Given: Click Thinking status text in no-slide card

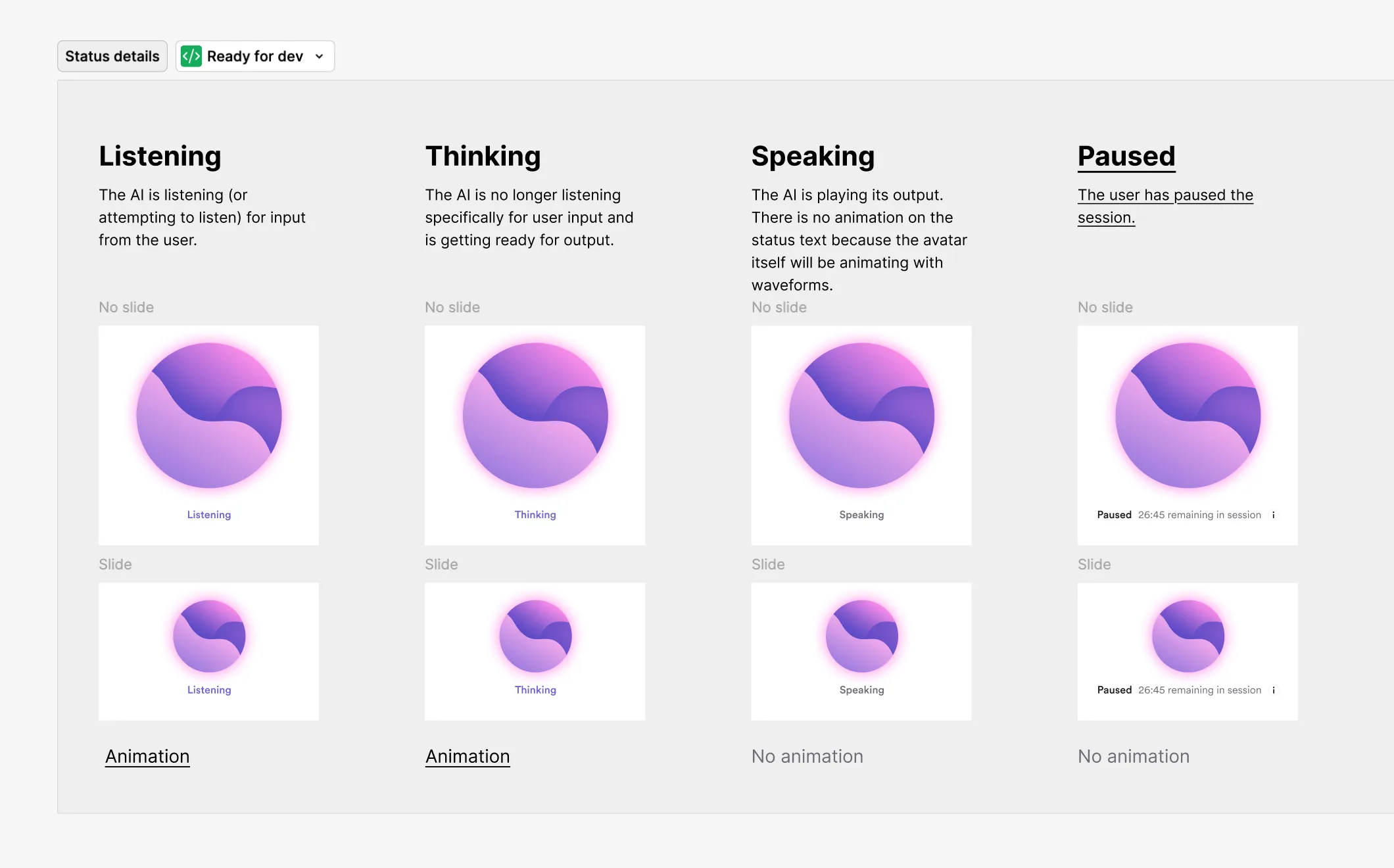Looking at the screenshot, I should [535, 515].
